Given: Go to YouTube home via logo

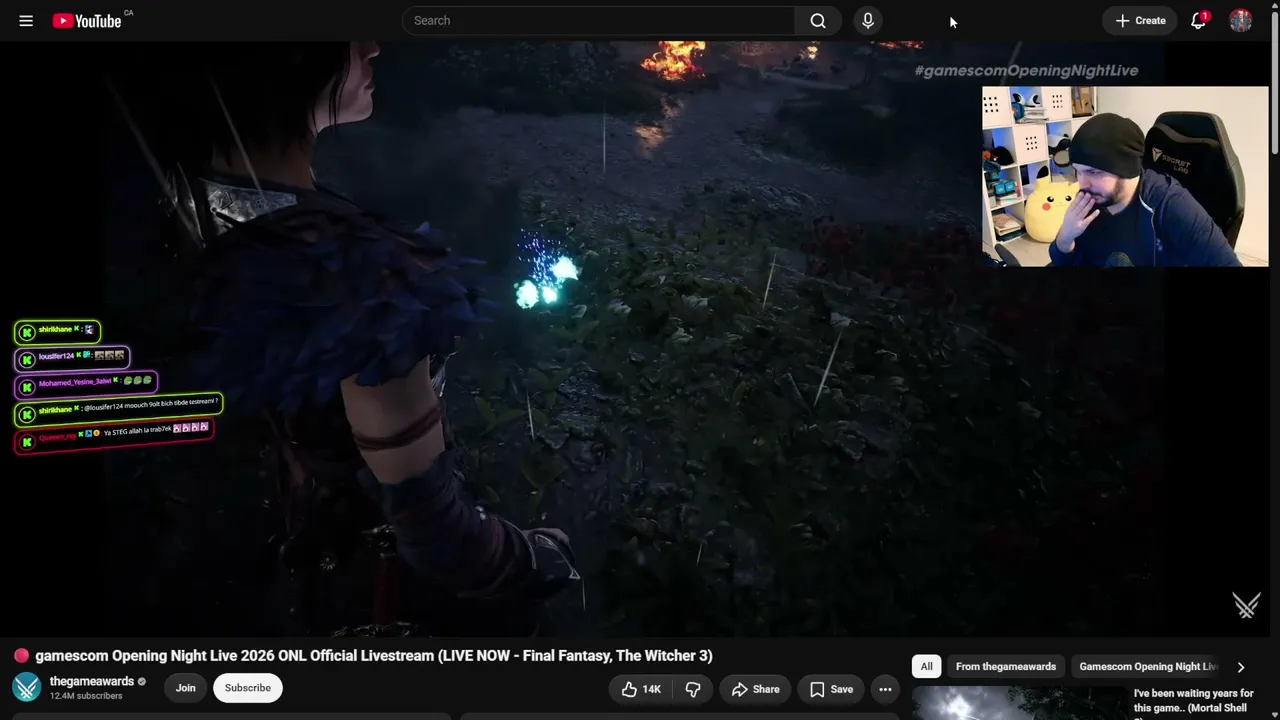Looking at the screenshot, I should pyautogui.click(x=87, y=21).
